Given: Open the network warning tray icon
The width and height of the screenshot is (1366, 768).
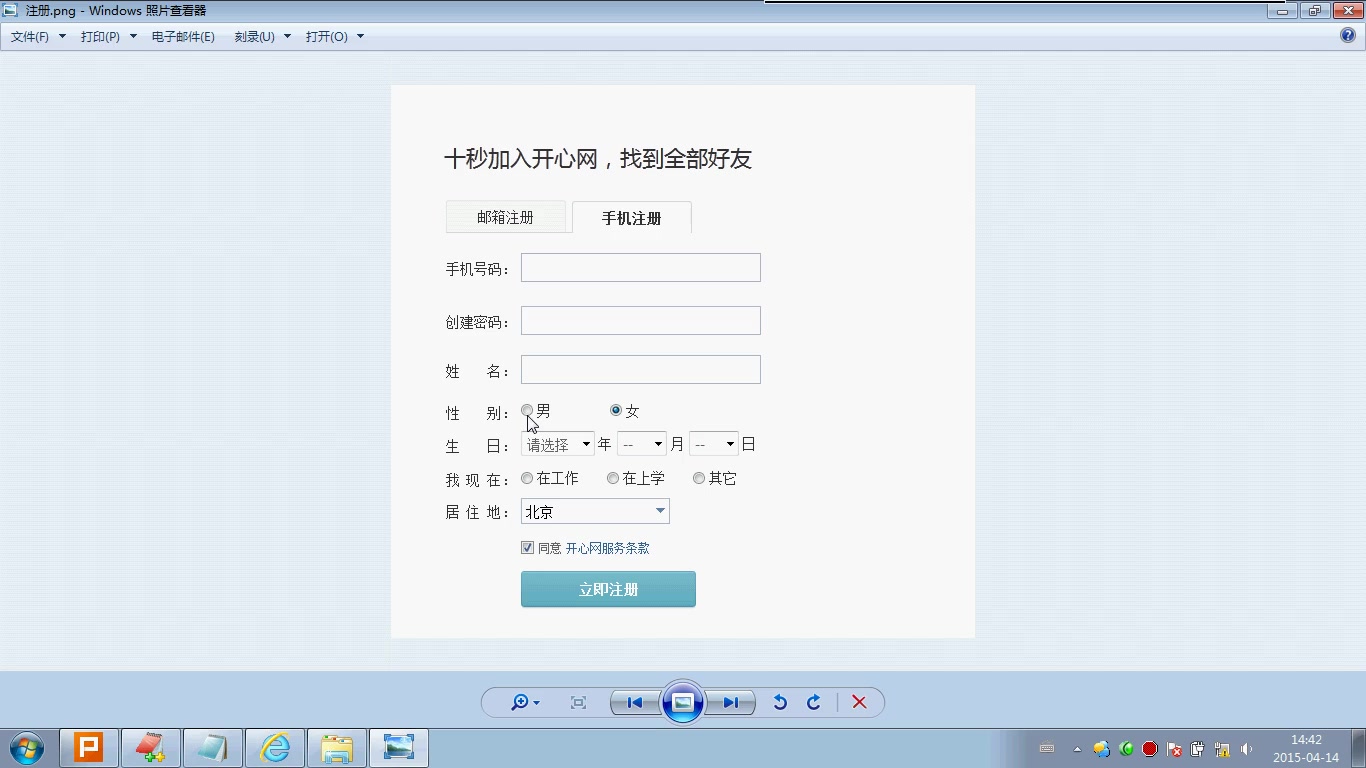Looking at the screenshot, I should click(1222, 748).
